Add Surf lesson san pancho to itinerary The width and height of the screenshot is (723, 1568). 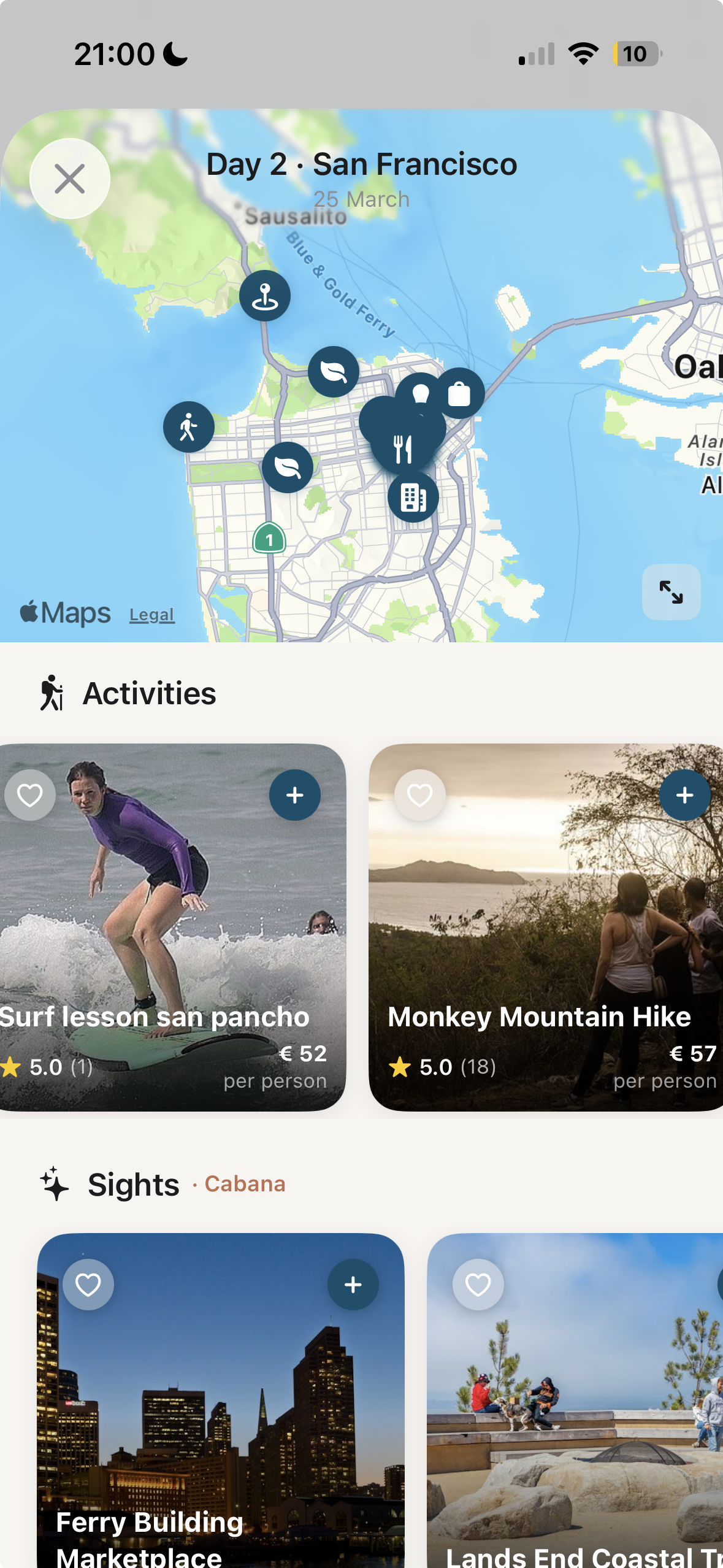tap(295, 795)
